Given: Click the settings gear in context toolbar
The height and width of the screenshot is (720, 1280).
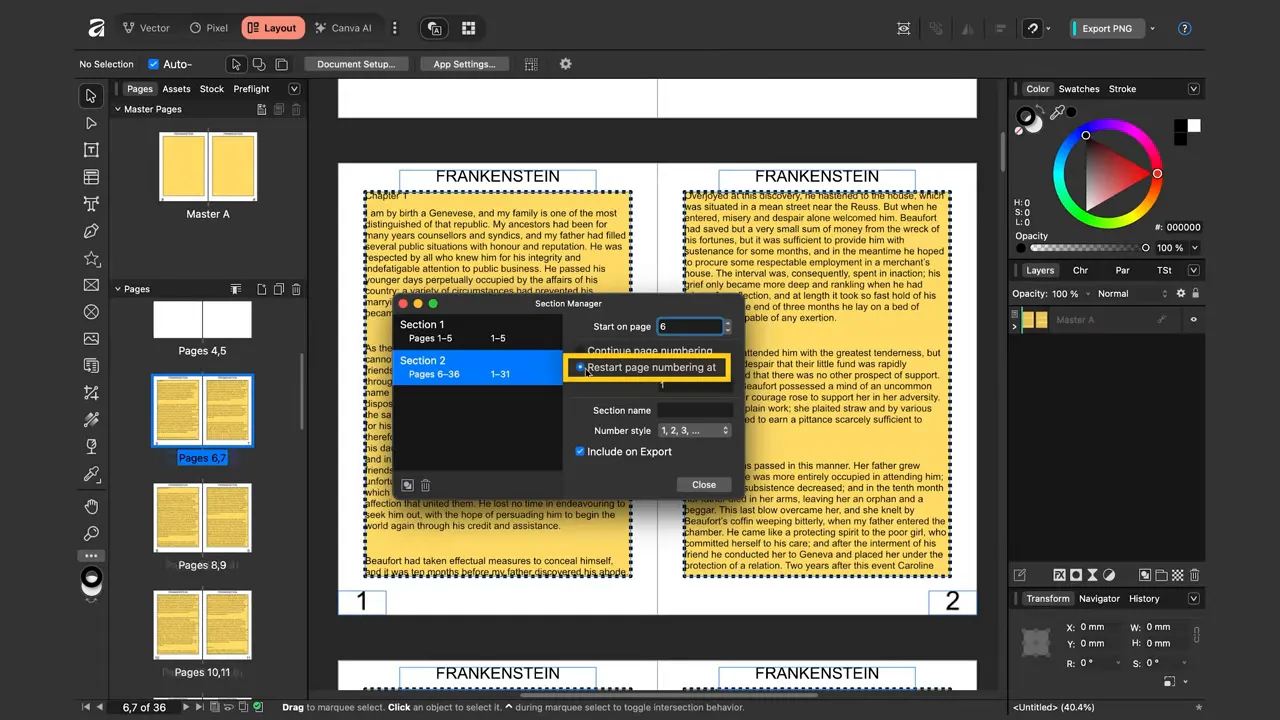Looking at the screenshot, I should (565, 64).
